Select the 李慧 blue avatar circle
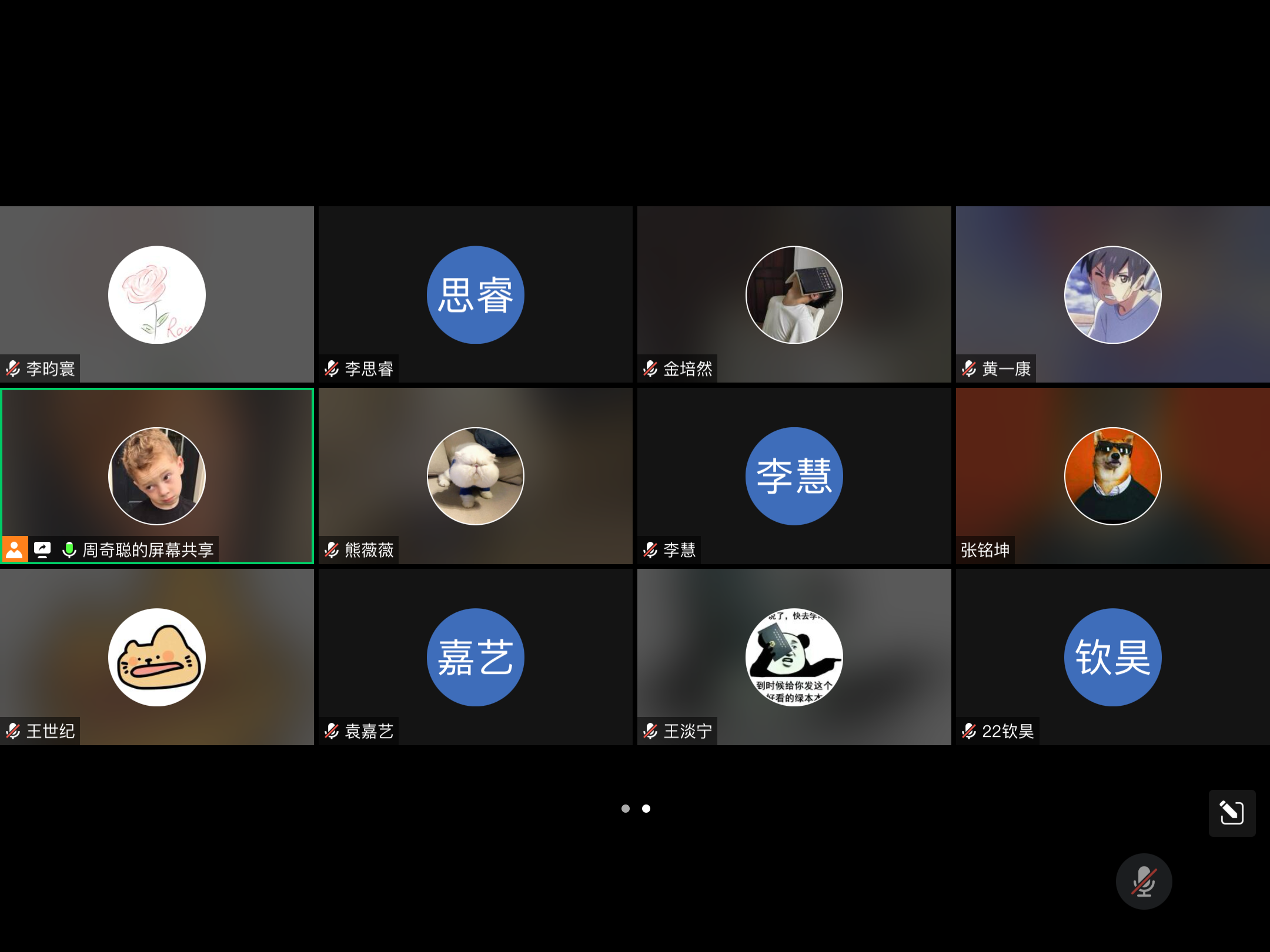 [x=794, y=476]
